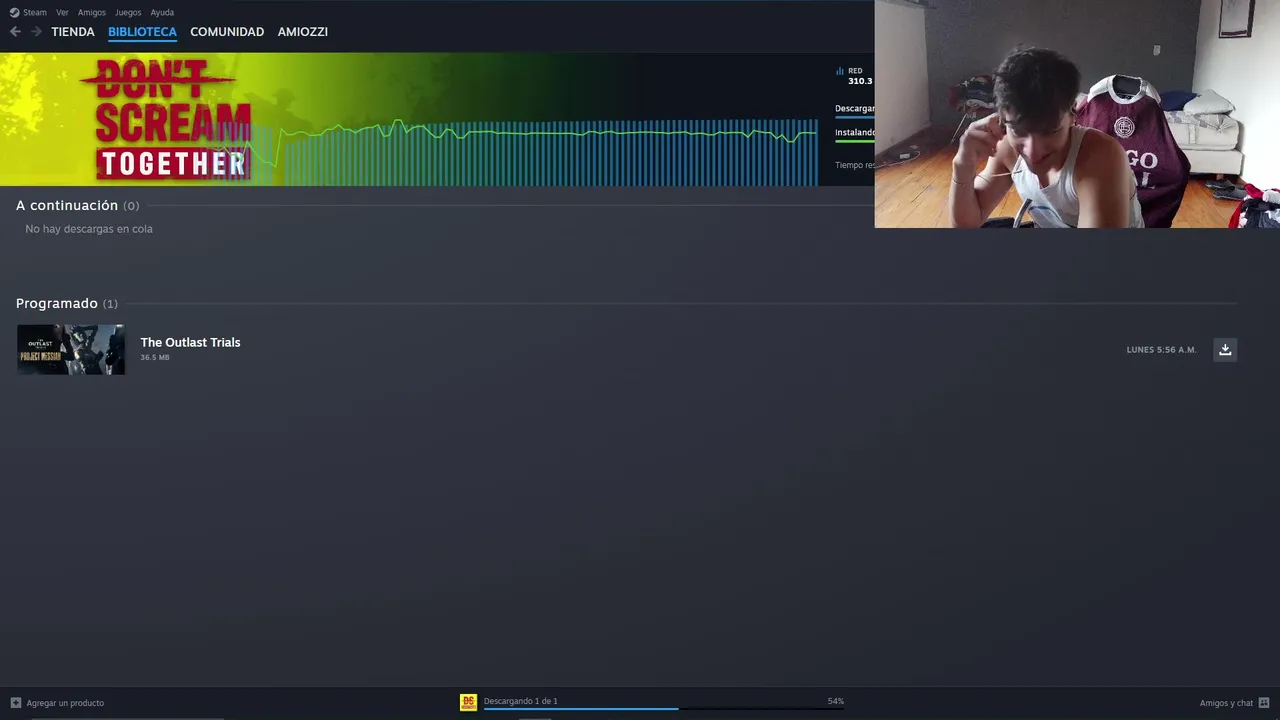Click the A continuación heading
The image size is (1280, 720).
tap(67, 205)
